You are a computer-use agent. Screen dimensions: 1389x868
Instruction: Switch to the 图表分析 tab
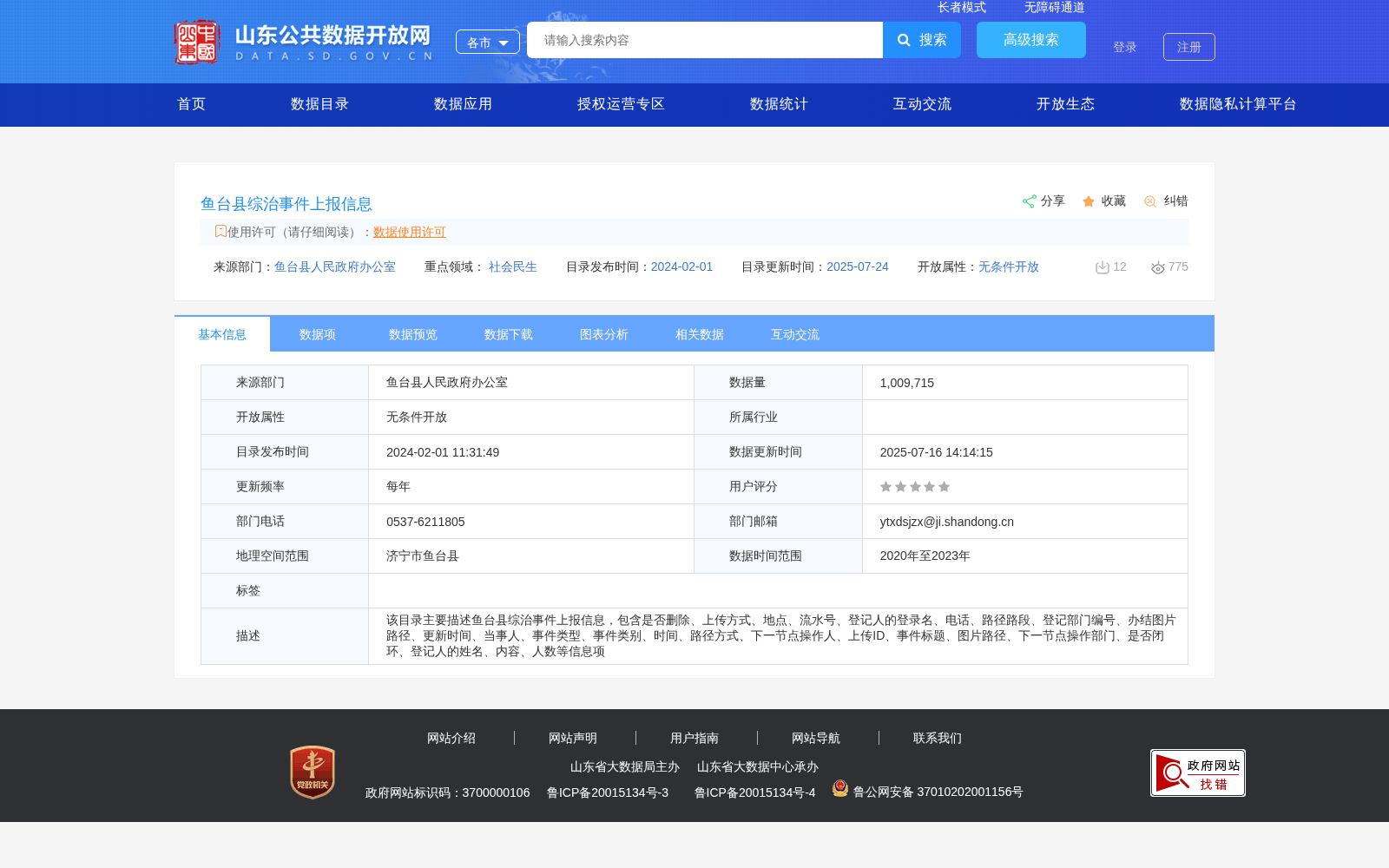click(x=604, y=334)
